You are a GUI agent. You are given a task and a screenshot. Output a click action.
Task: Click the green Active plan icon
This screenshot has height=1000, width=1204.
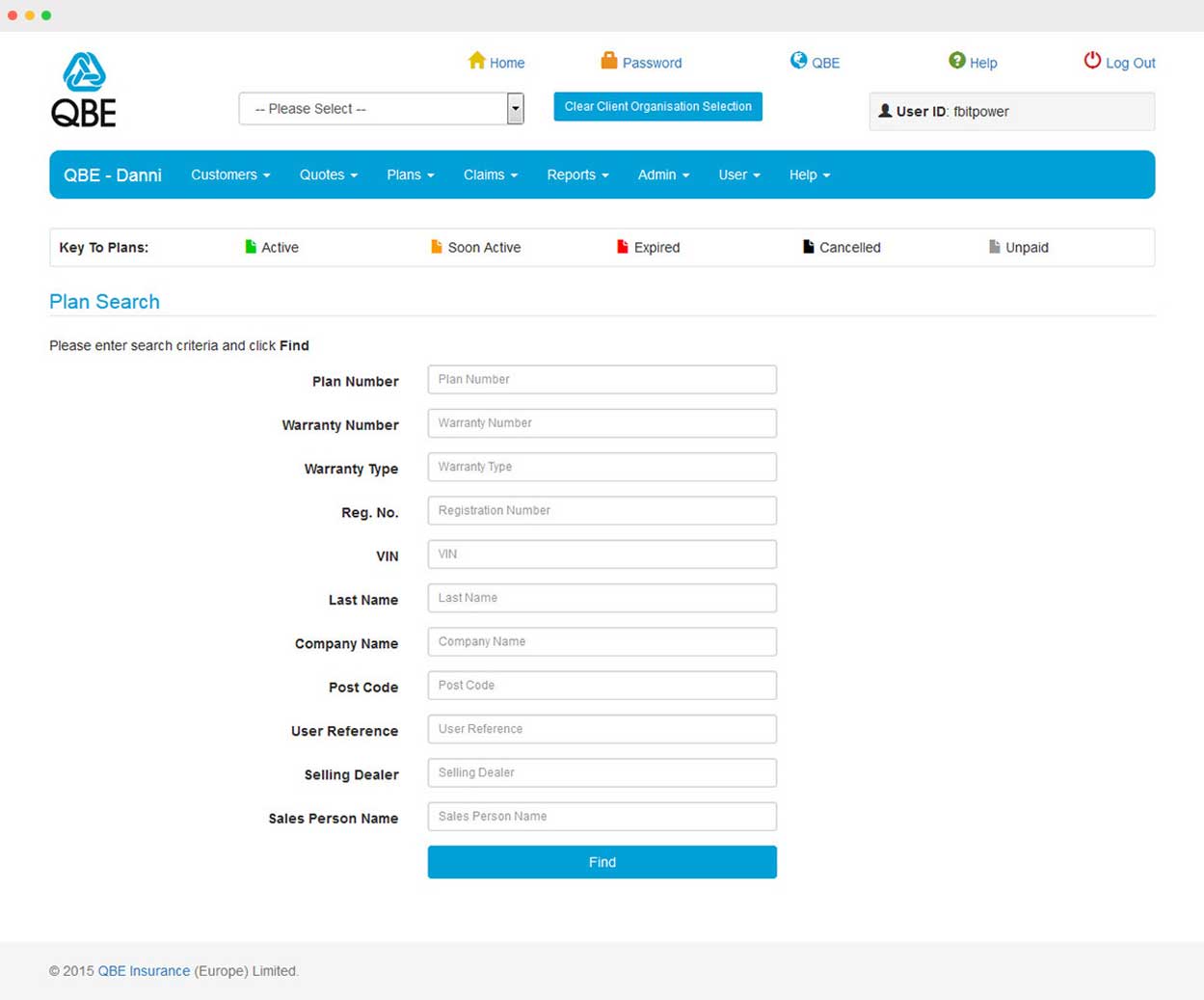(251, 247)
